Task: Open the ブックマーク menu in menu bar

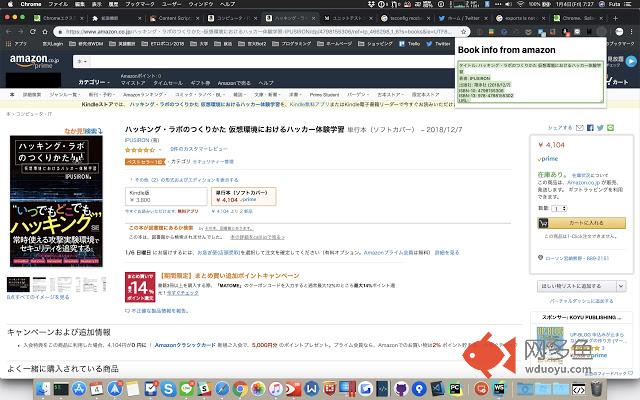Action: pyautogui.click(x=140, y=4)
